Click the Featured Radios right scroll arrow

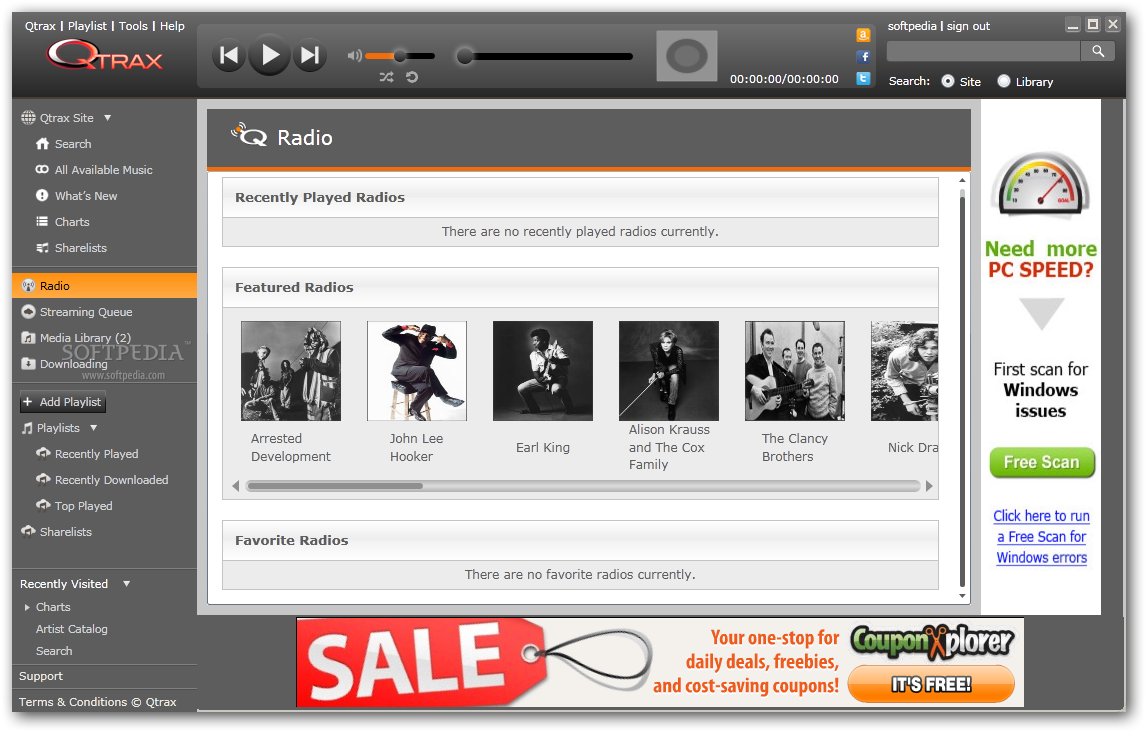(x=929, y=486)
